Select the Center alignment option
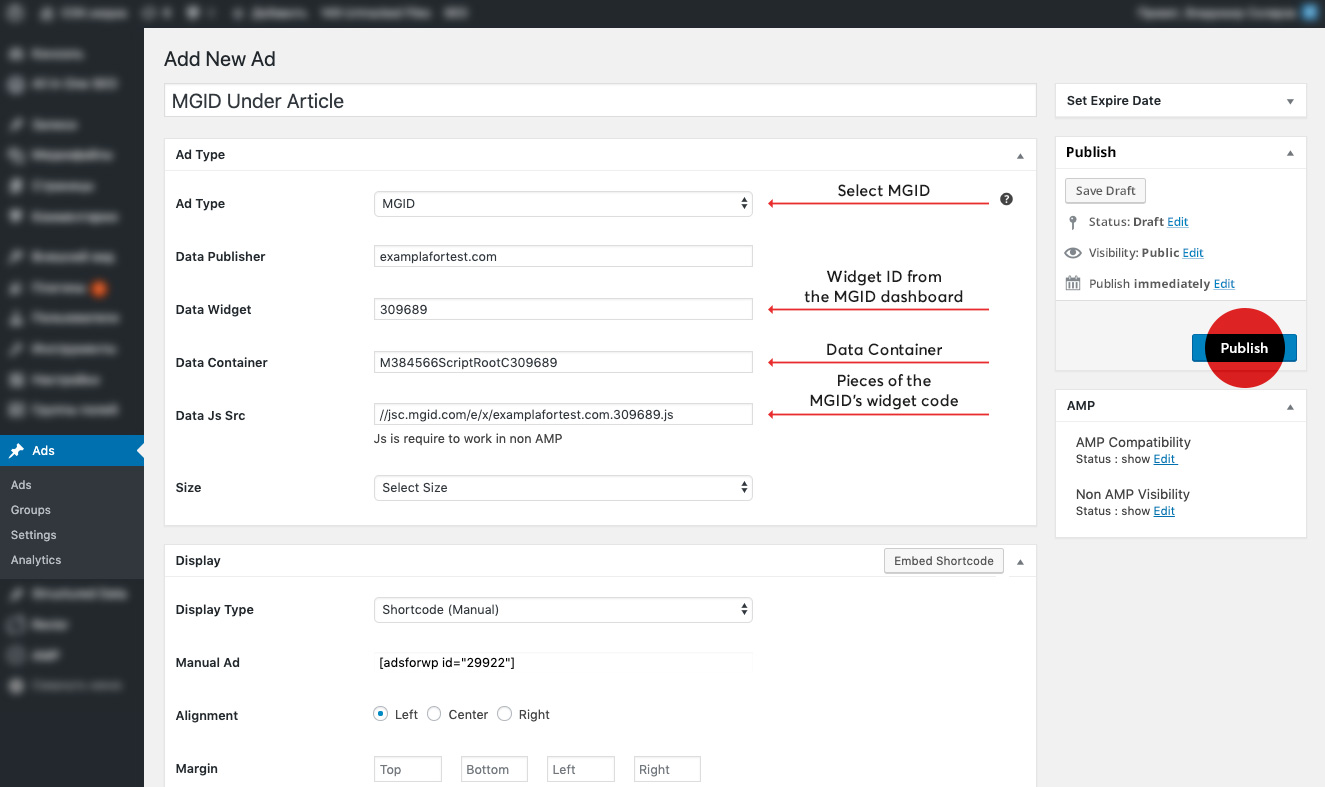This screenshot has height=787, width=1325. [434, 714]
